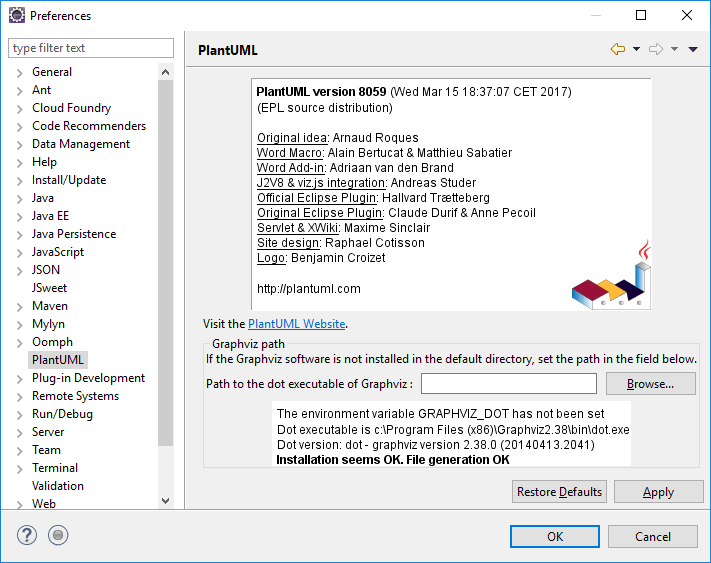Confirm preferences with the OK button
The height and width of the screenshot is (563, 711).
[555, 537]
